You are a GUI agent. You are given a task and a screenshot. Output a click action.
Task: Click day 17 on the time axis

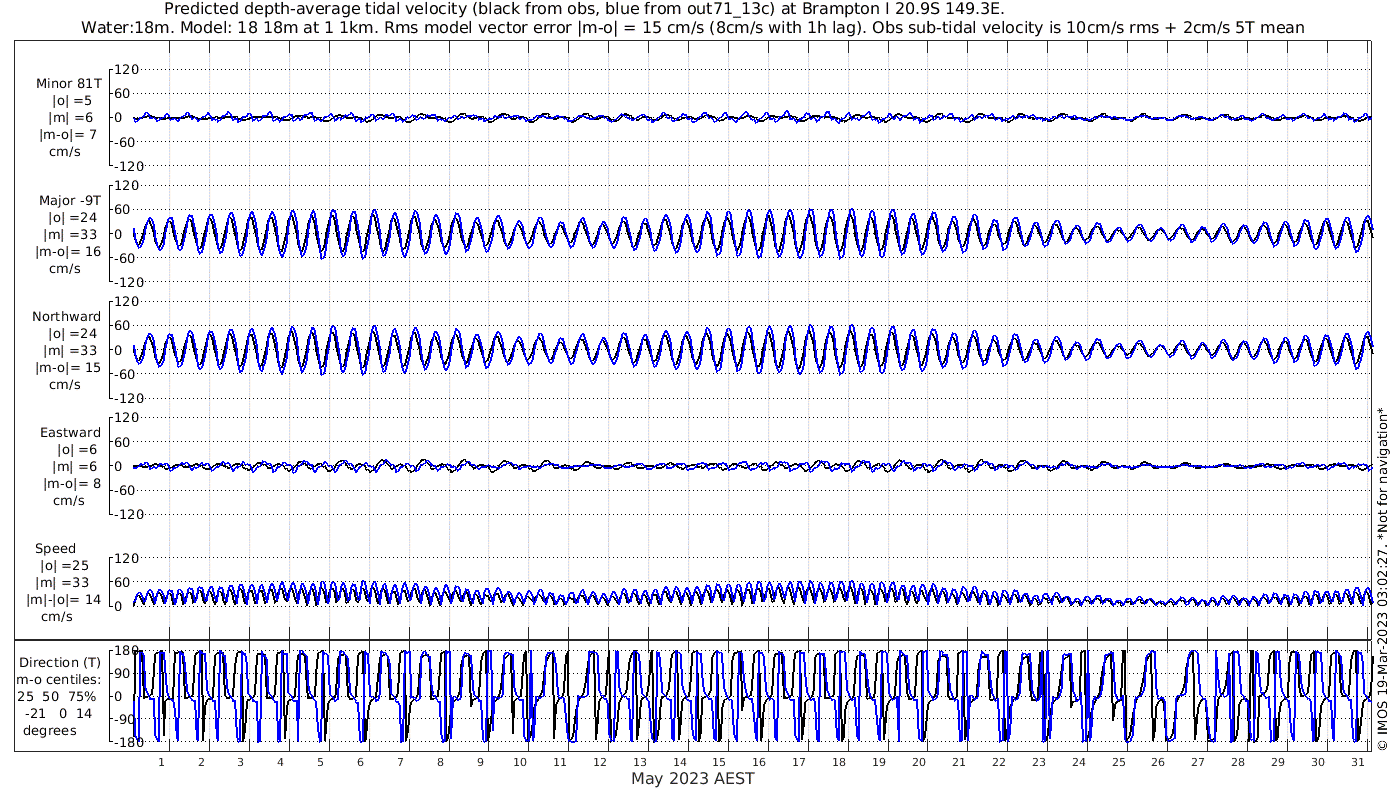[x=799, y=761]
